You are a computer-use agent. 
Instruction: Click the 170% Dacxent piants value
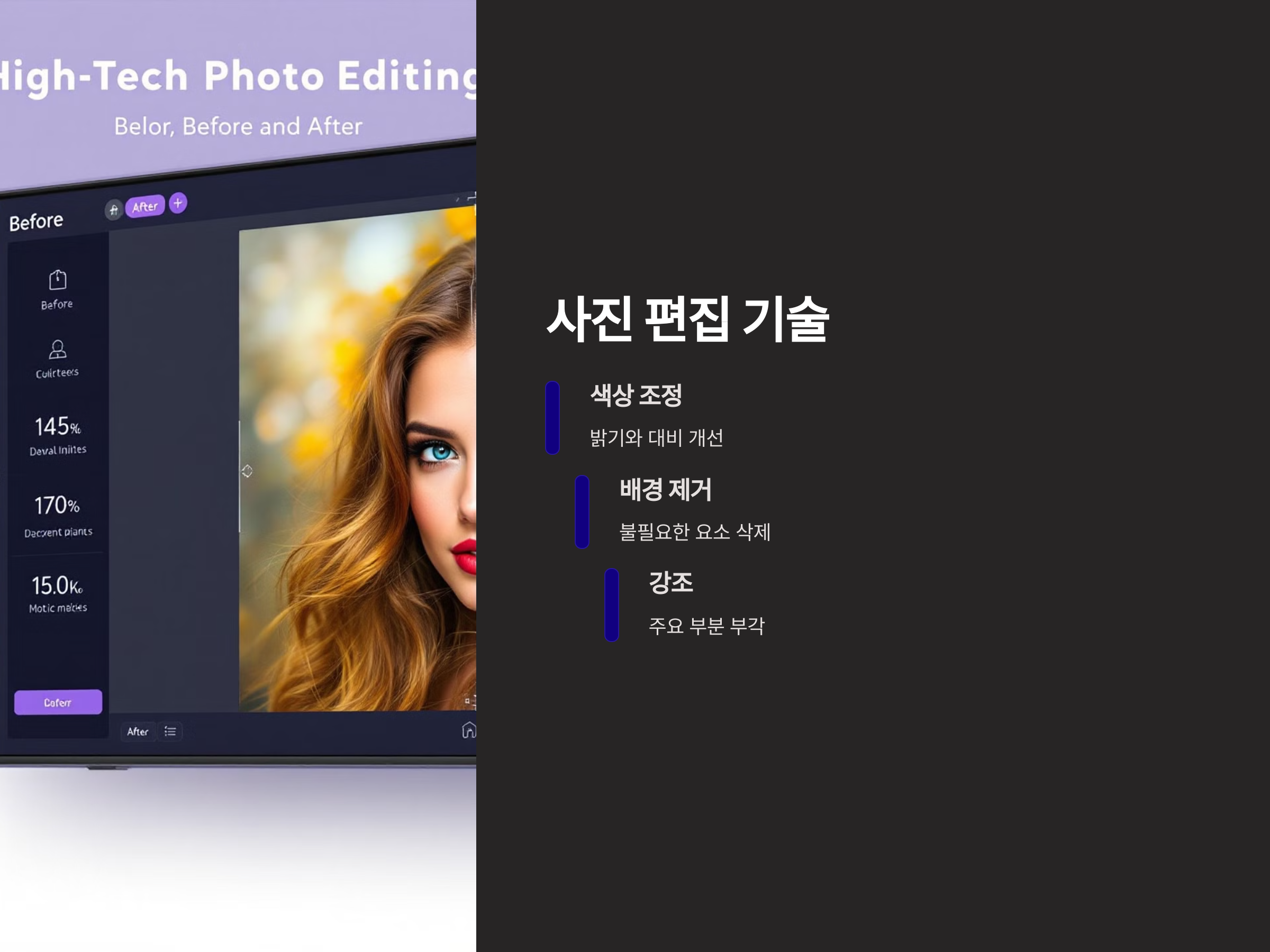tap(57, 506)
